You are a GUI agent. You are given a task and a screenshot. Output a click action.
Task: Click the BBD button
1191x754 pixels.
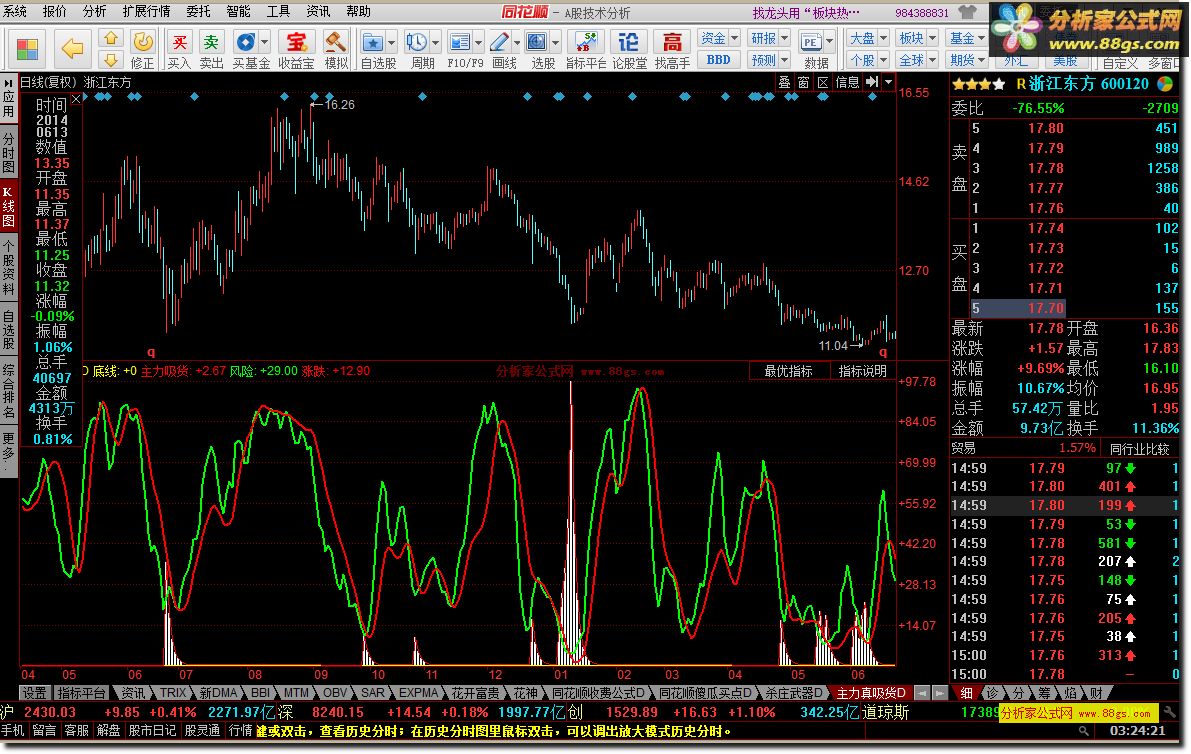pos(718,60)
